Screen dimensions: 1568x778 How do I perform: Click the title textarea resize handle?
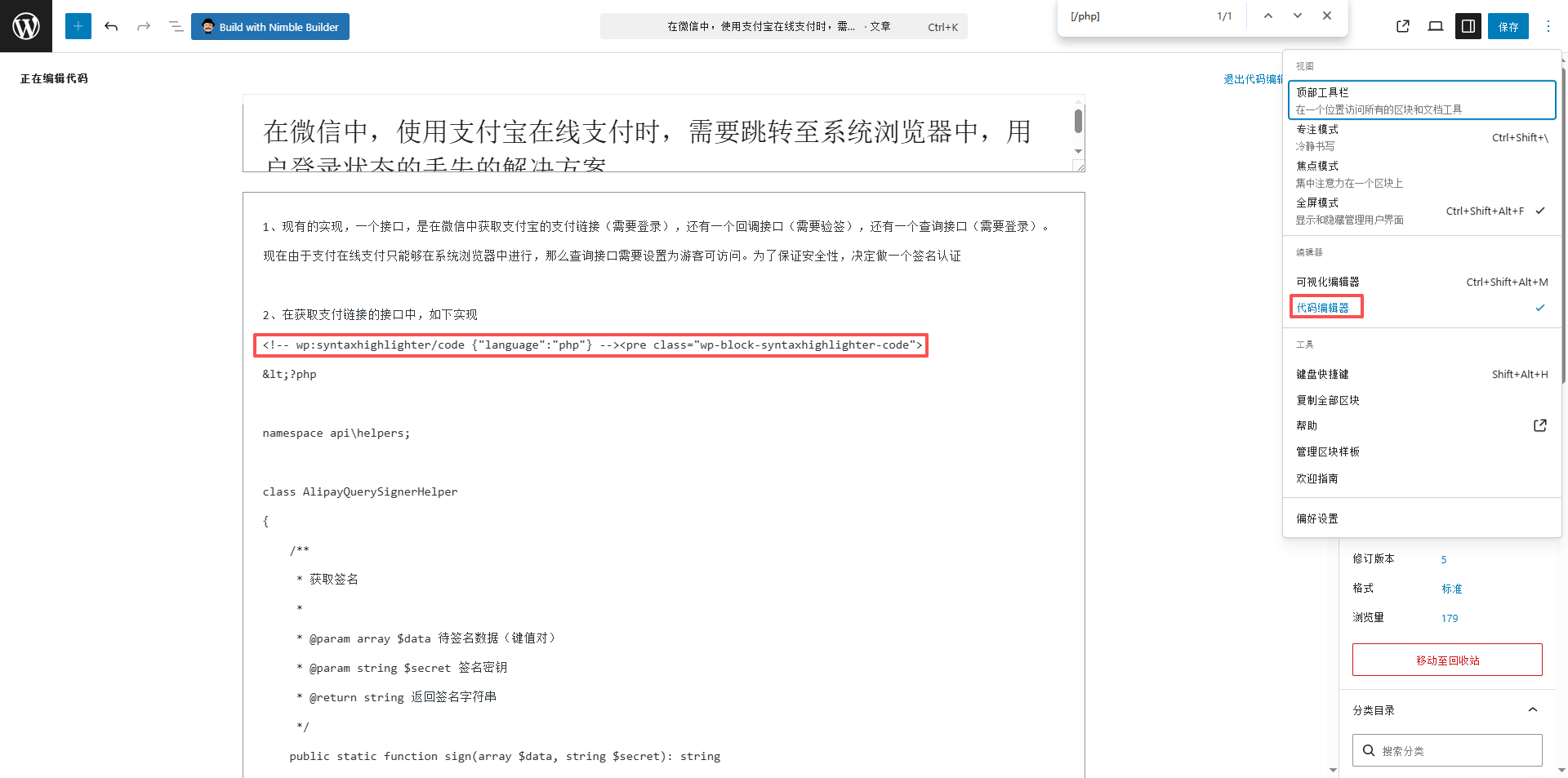[x=1079, y=166]
